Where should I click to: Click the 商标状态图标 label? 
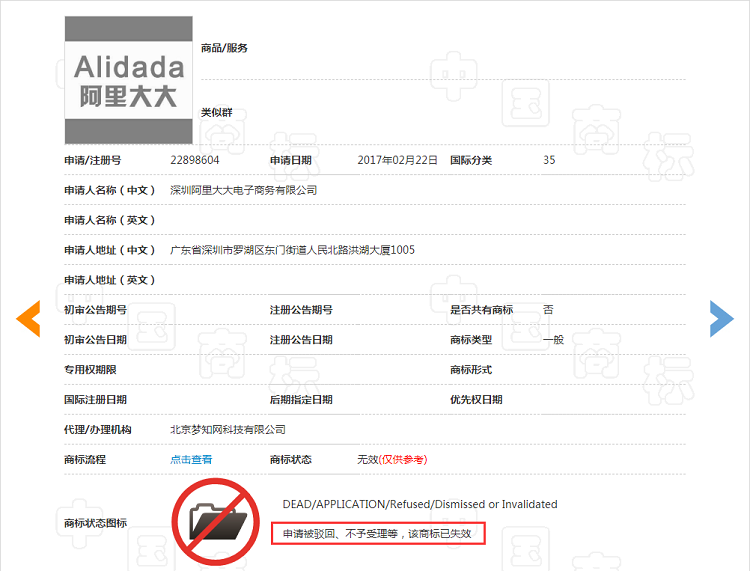click(96, 523)
